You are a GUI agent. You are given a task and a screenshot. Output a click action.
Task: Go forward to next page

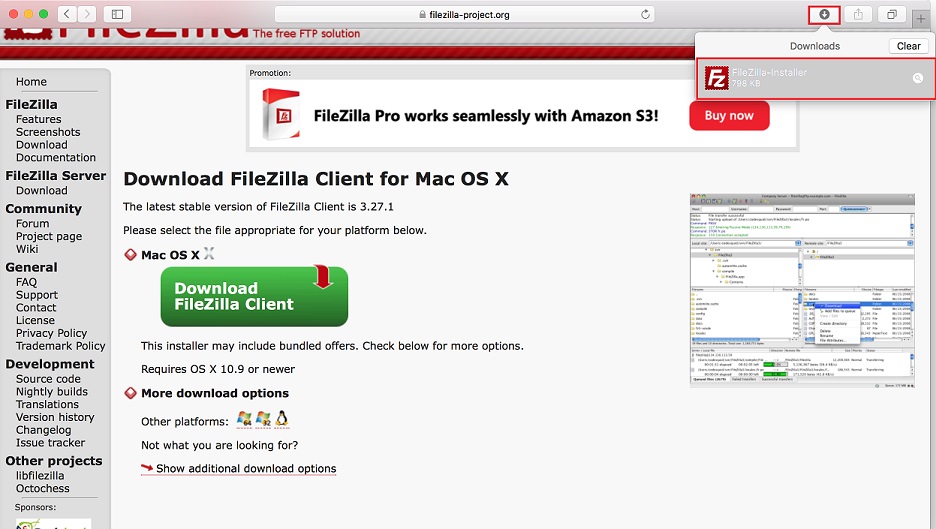(87, 14)
